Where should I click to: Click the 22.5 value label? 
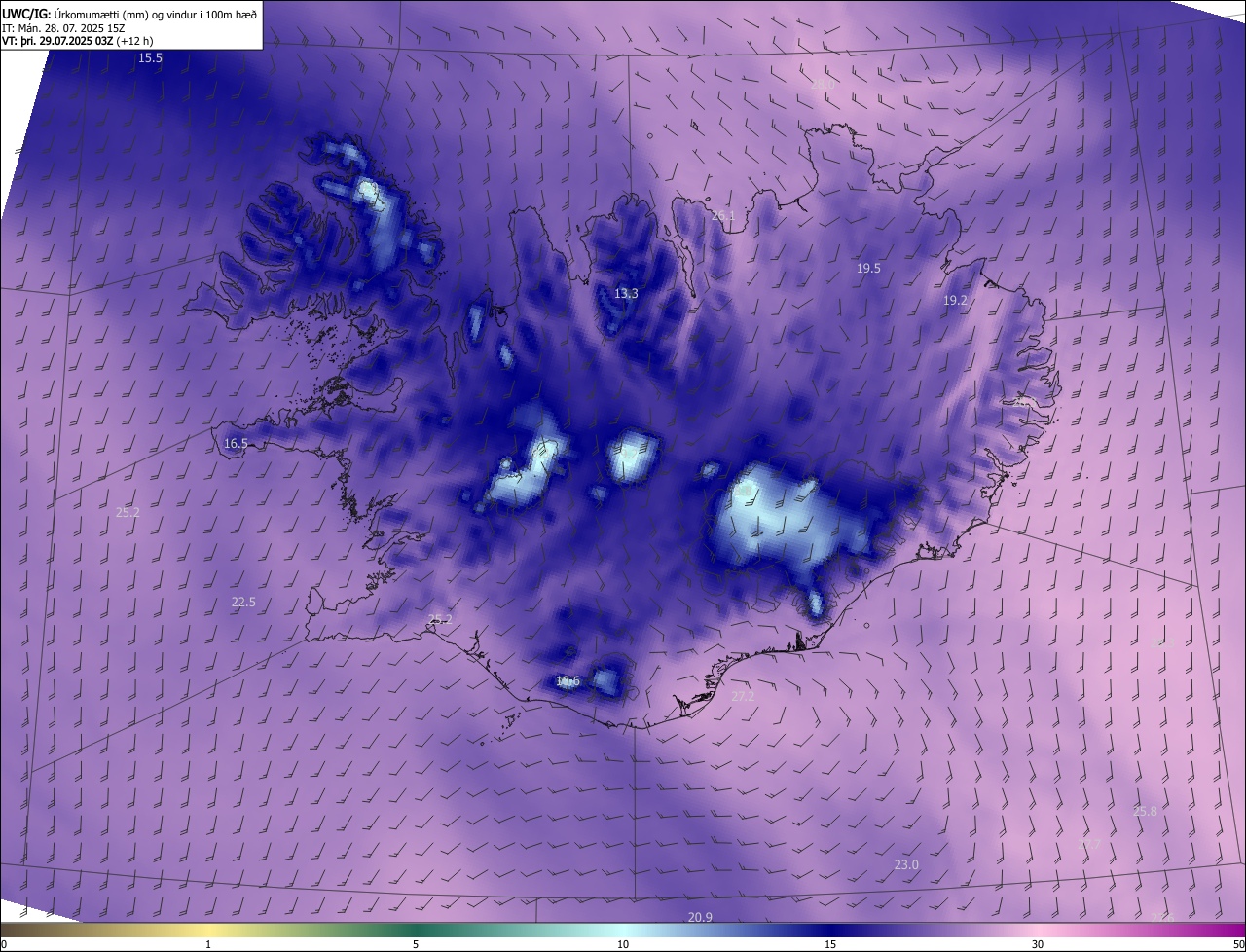tap(243, 603)
